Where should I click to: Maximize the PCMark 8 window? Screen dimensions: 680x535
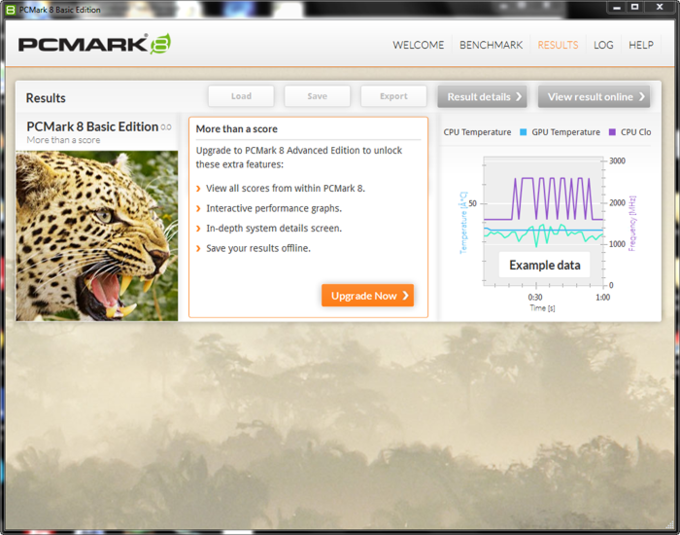pos(635,7)
